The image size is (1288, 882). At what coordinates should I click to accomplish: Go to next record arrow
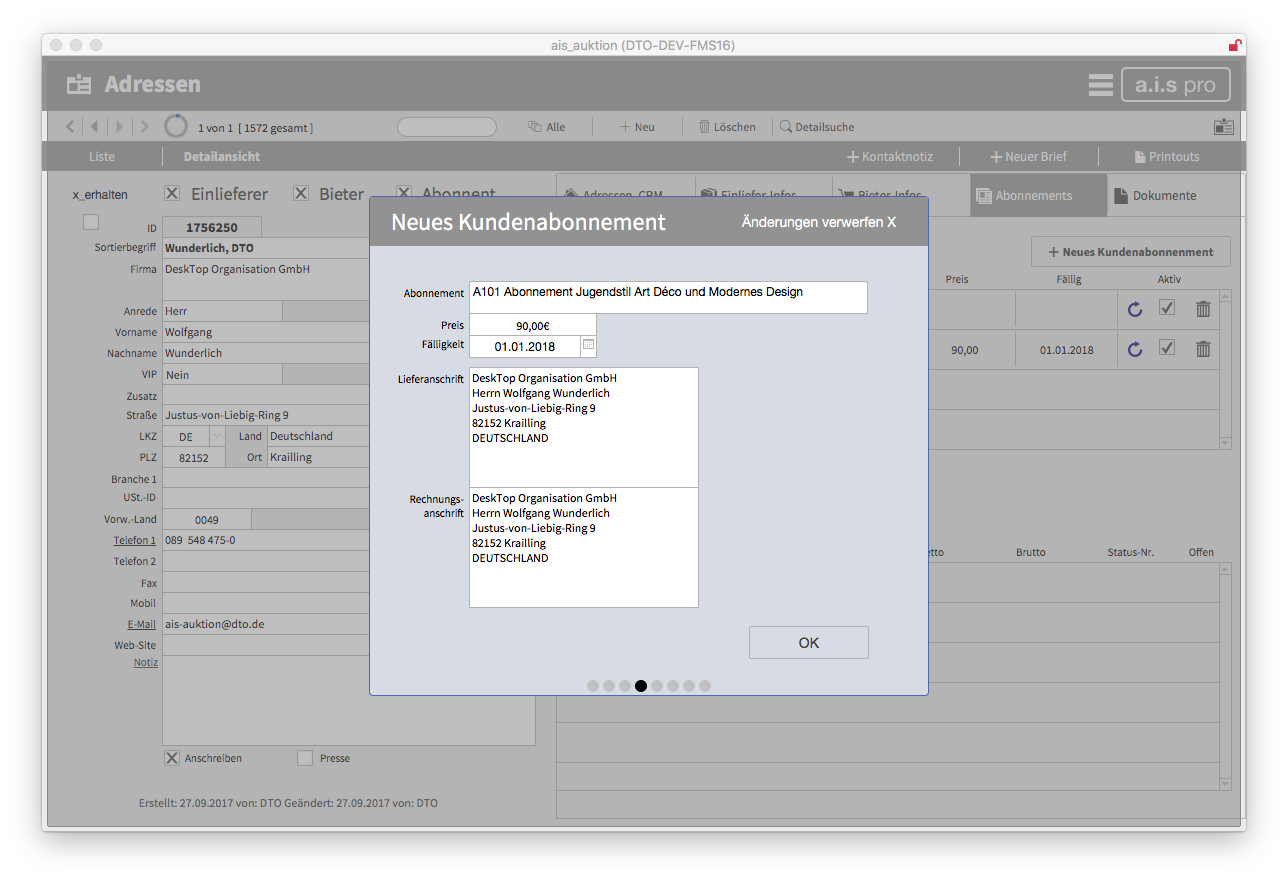click(120, 127)
